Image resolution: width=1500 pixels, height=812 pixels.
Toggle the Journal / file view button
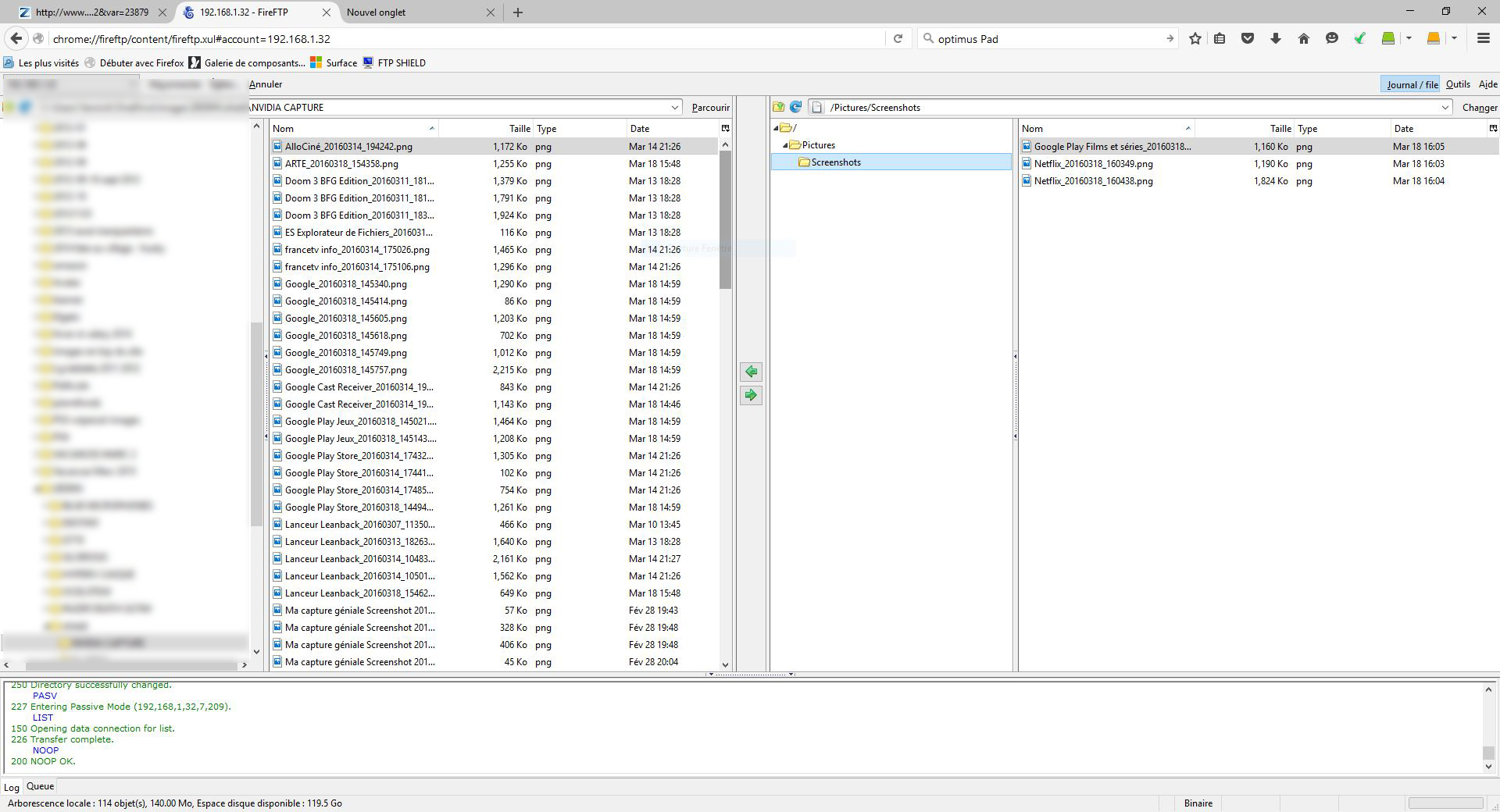coord(1412,84)
